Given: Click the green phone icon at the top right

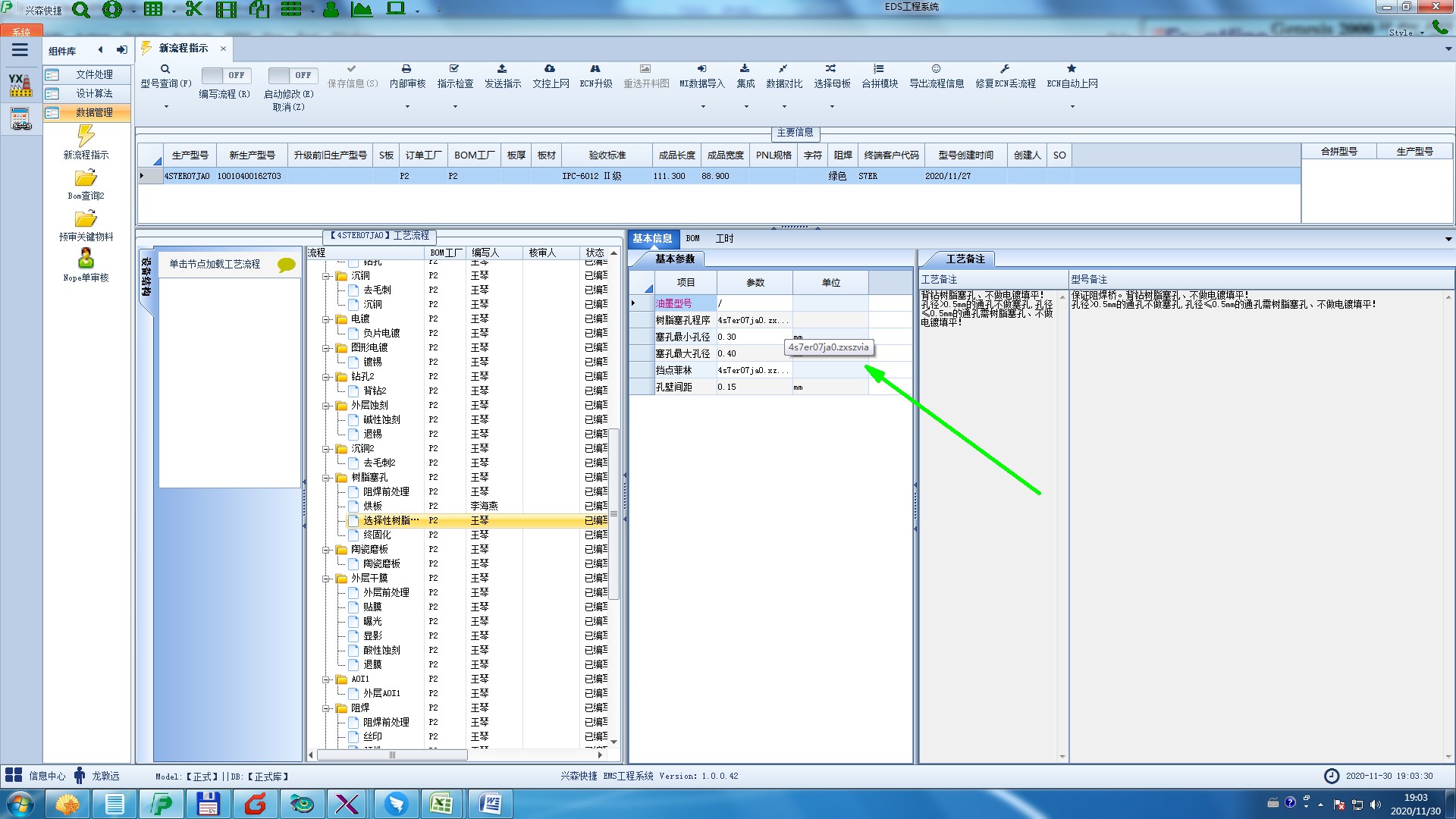Looking at the screenshot, I should 1439,27.
